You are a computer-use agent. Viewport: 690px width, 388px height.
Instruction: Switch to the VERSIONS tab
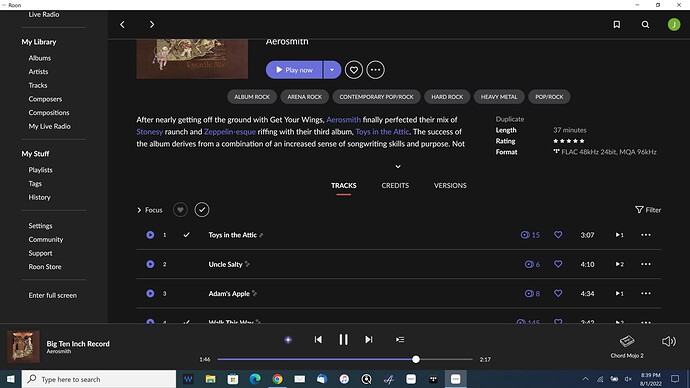pyautogui.click(x=450, y=186)
